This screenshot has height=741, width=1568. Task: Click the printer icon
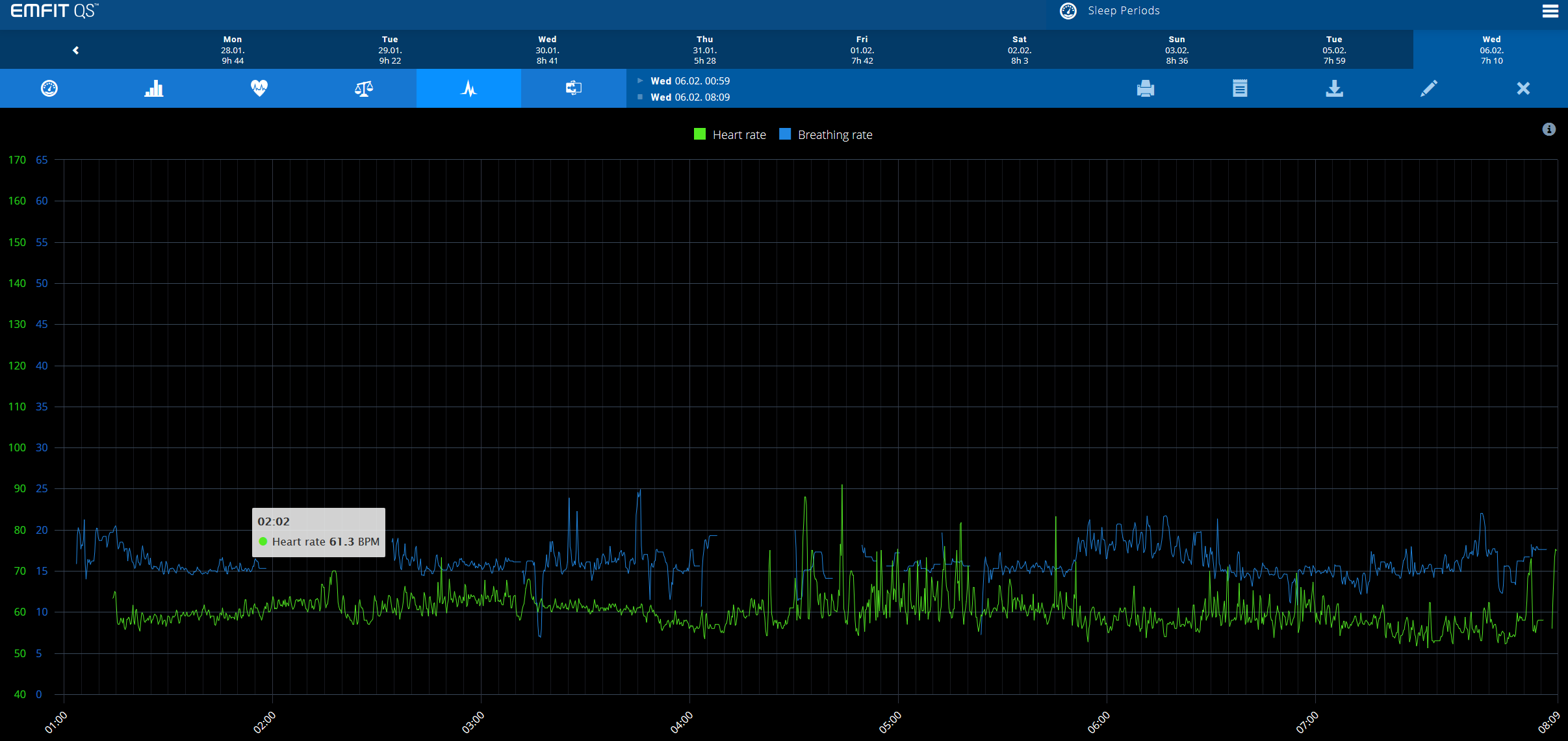click(x=1146, y=88)
